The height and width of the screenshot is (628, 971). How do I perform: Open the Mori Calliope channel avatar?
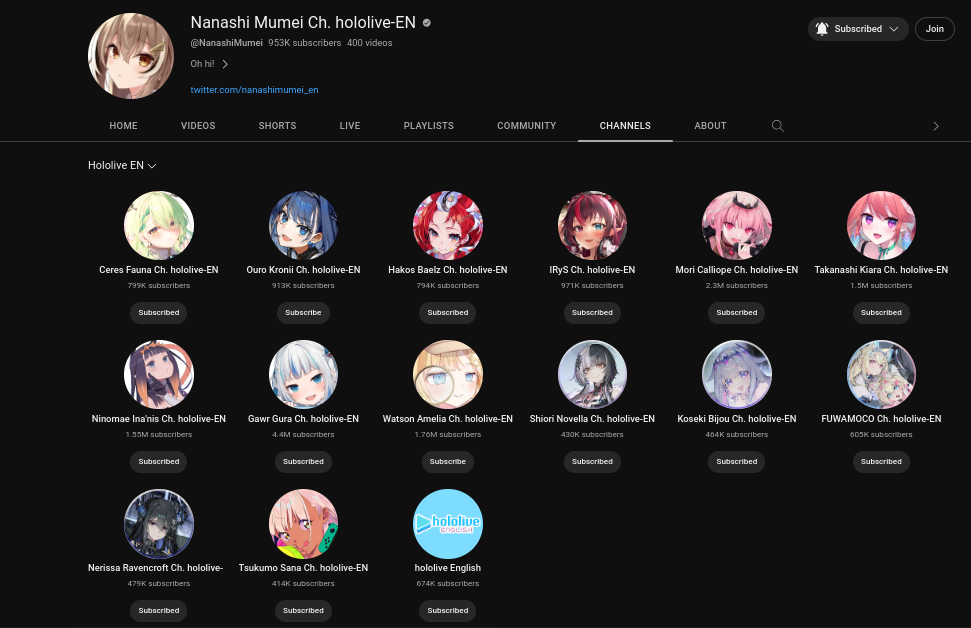pos(737,225)
